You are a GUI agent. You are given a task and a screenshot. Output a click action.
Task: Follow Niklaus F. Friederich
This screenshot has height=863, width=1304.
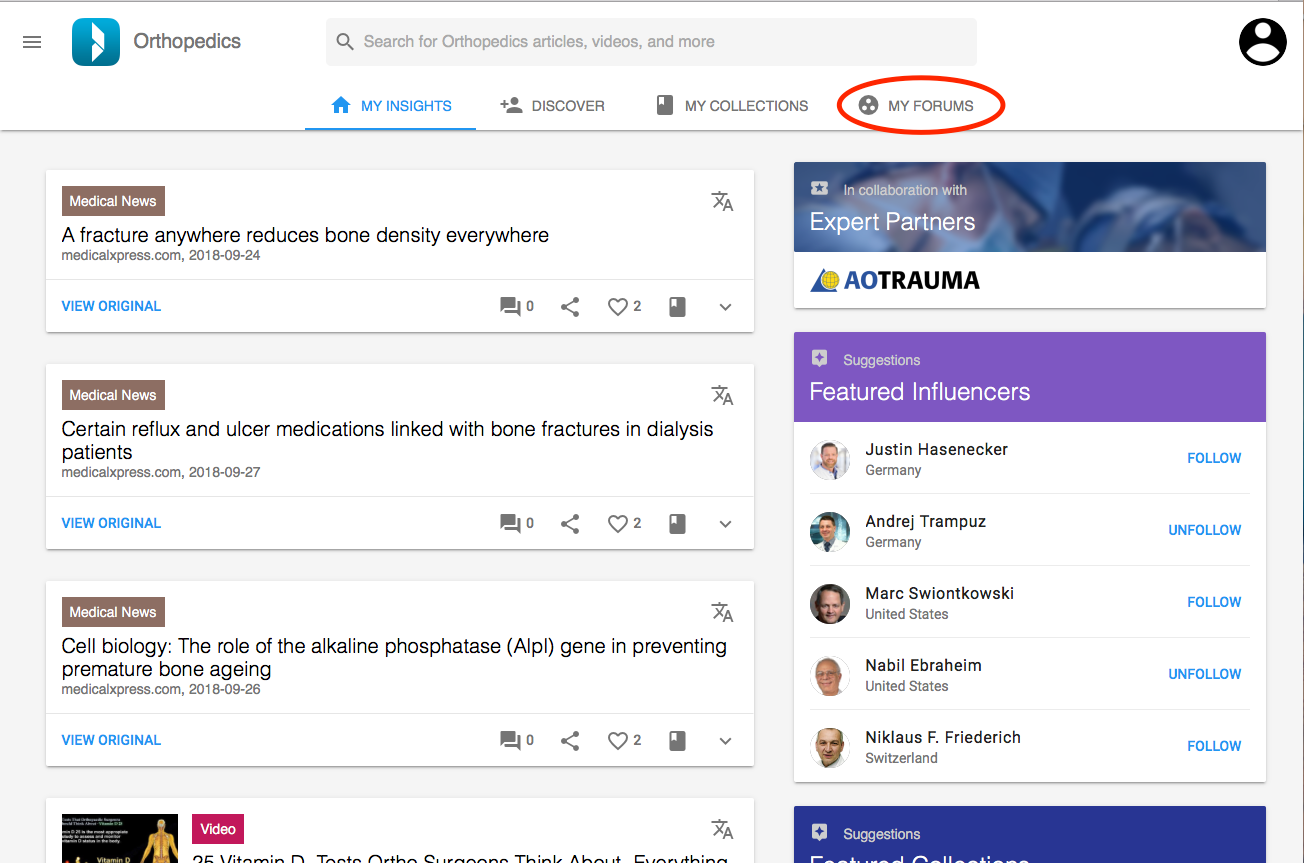[x=1214, y=746]
